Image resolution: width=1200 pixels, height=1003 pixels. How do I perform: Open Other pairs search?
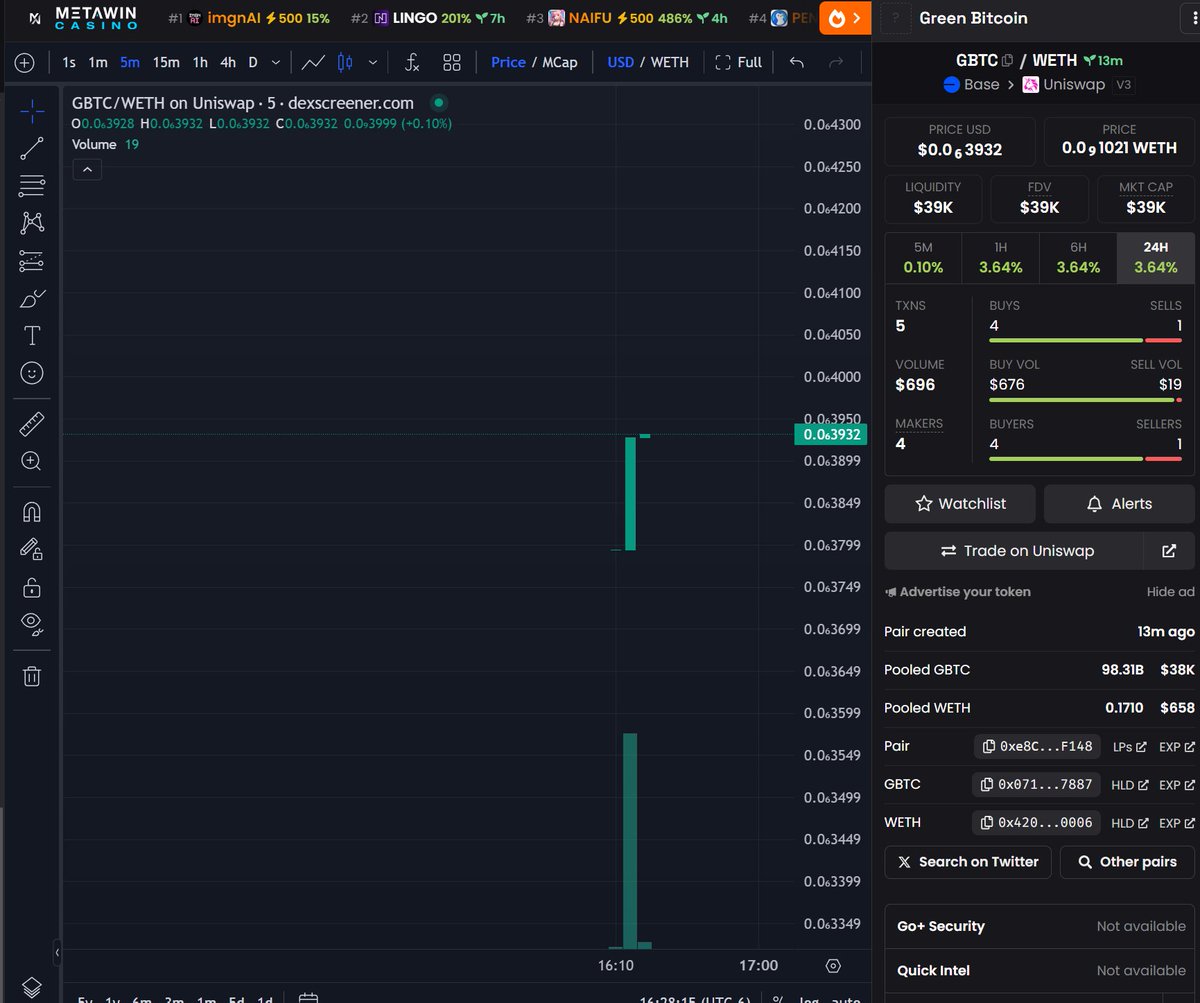coord(1127,862)
